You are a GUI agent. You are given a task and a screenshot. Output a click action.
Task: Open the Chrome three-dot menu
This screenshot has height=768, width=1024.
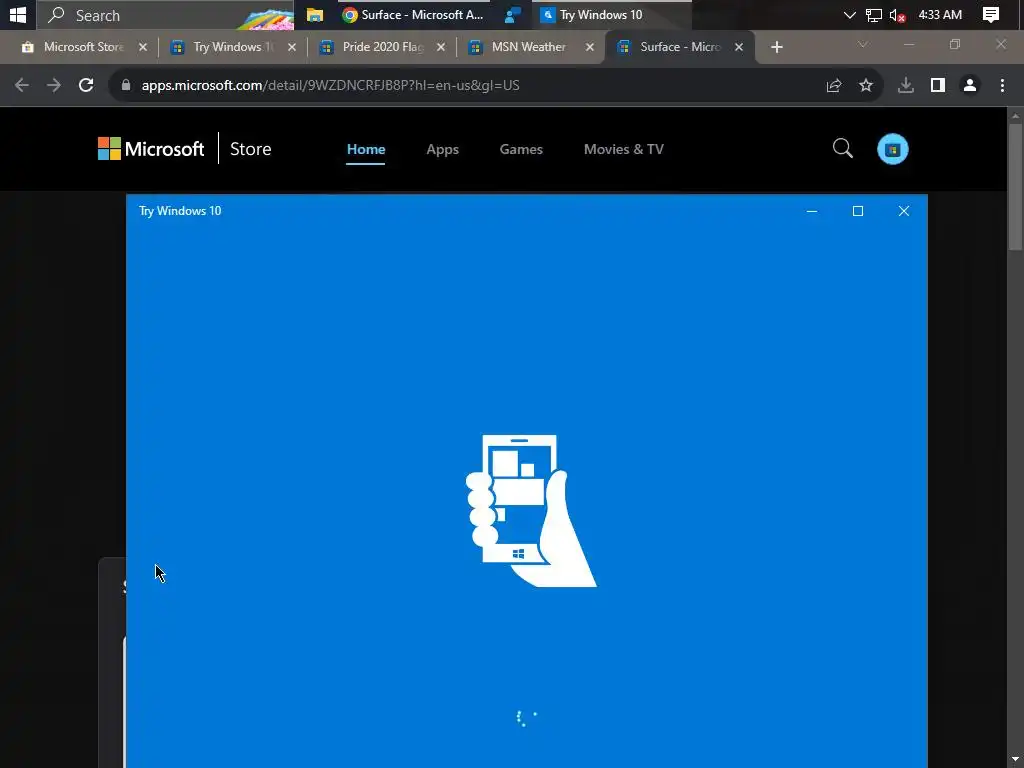pyautogui.click(x=1002, y=86)
